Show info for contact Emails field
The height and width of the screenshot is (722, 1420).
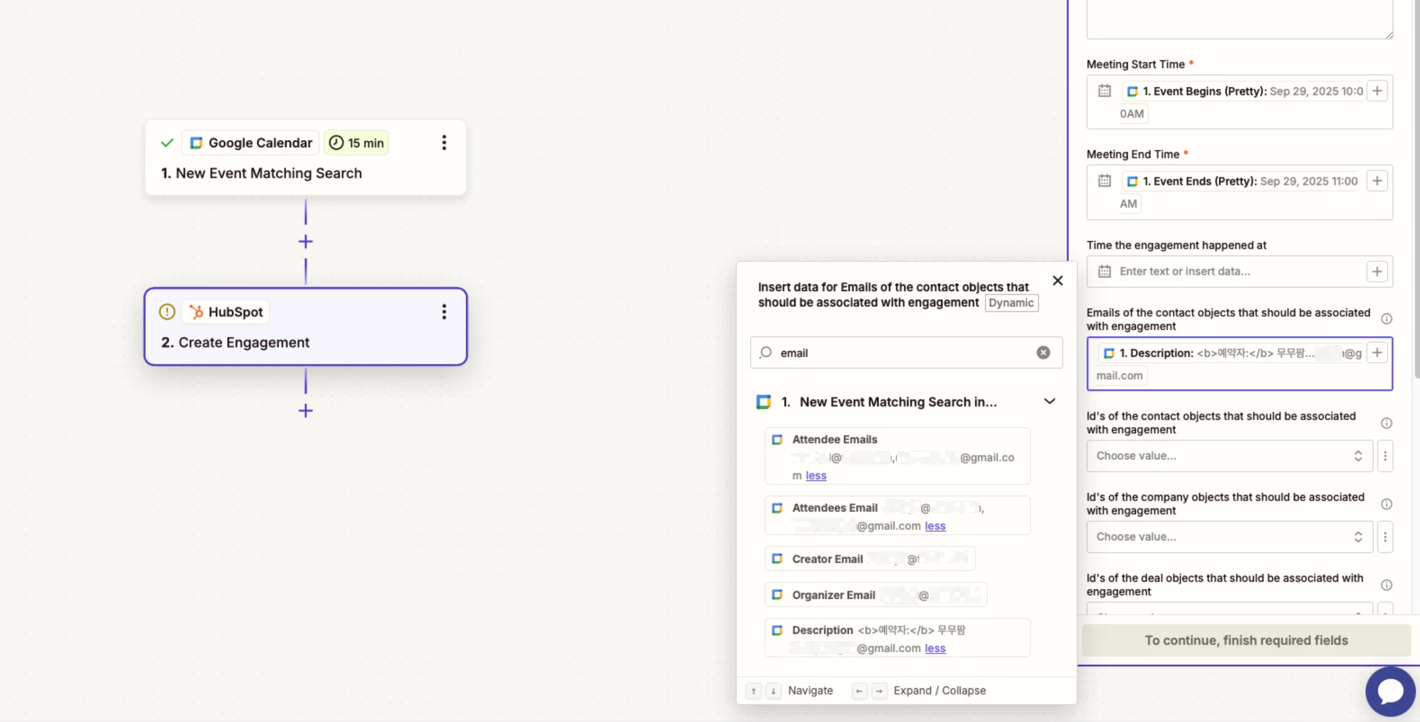(x=1386, y=319)
